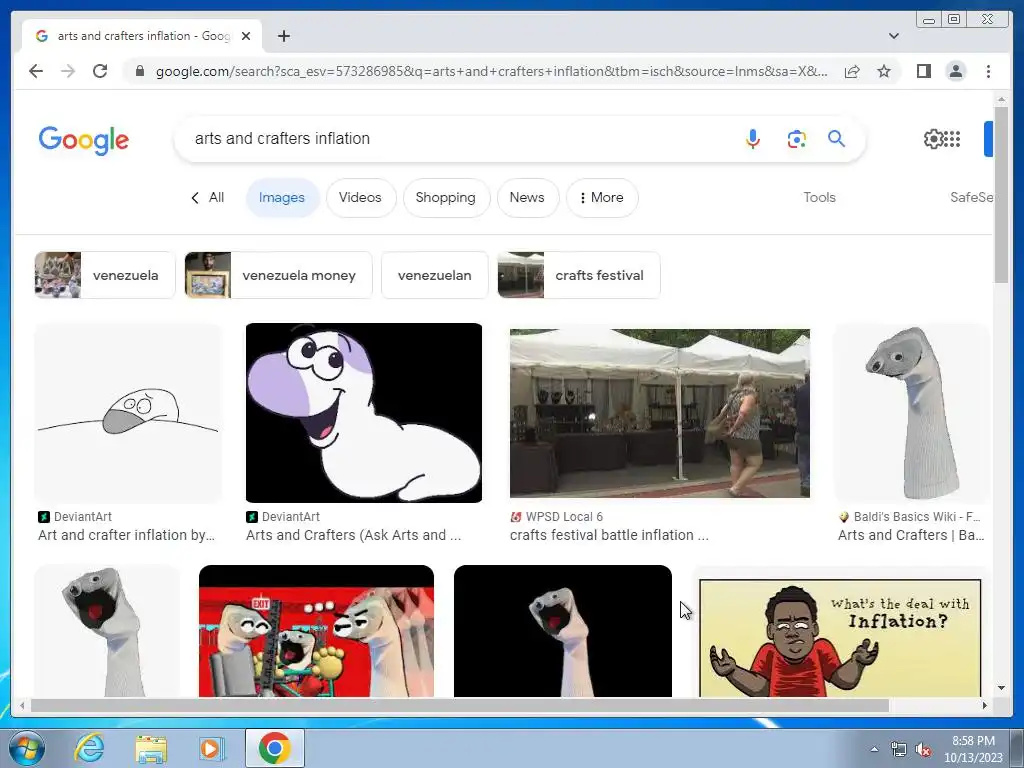This screenshot has height=768, width=1024.
Task: Search by image with Google Lens icon
Action: [x=796, y=138]
